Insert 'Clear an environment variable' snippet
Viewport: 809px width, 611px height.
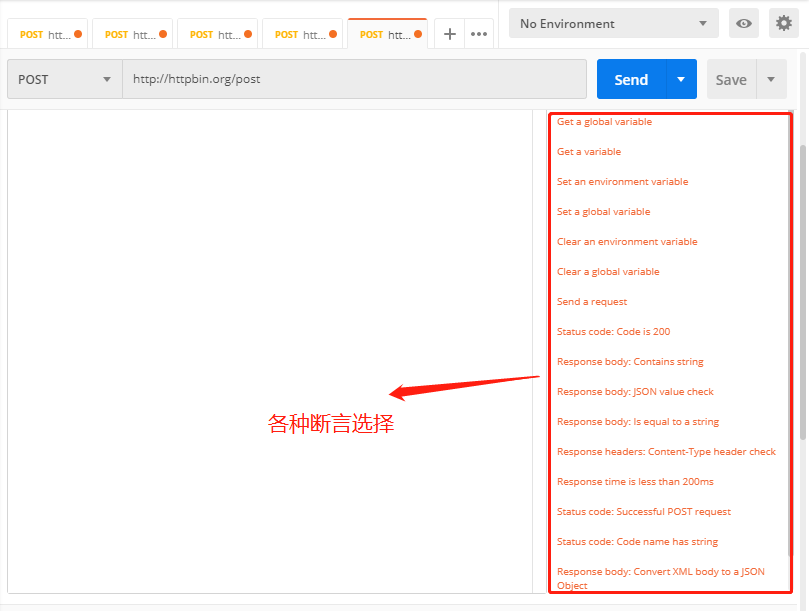tap(627, 242)
